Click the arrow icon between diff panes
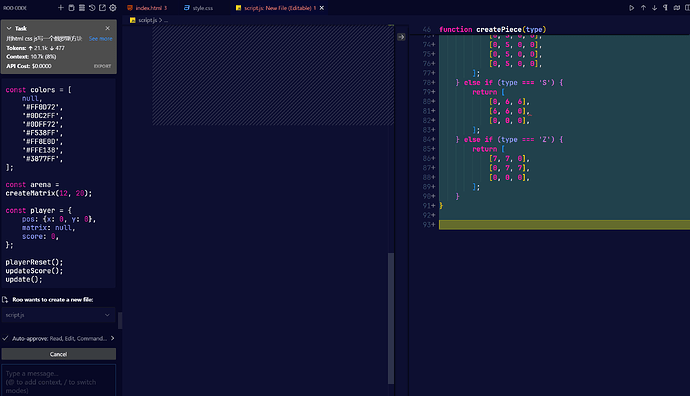Screen dimensions: 690x396 point(401,37)
